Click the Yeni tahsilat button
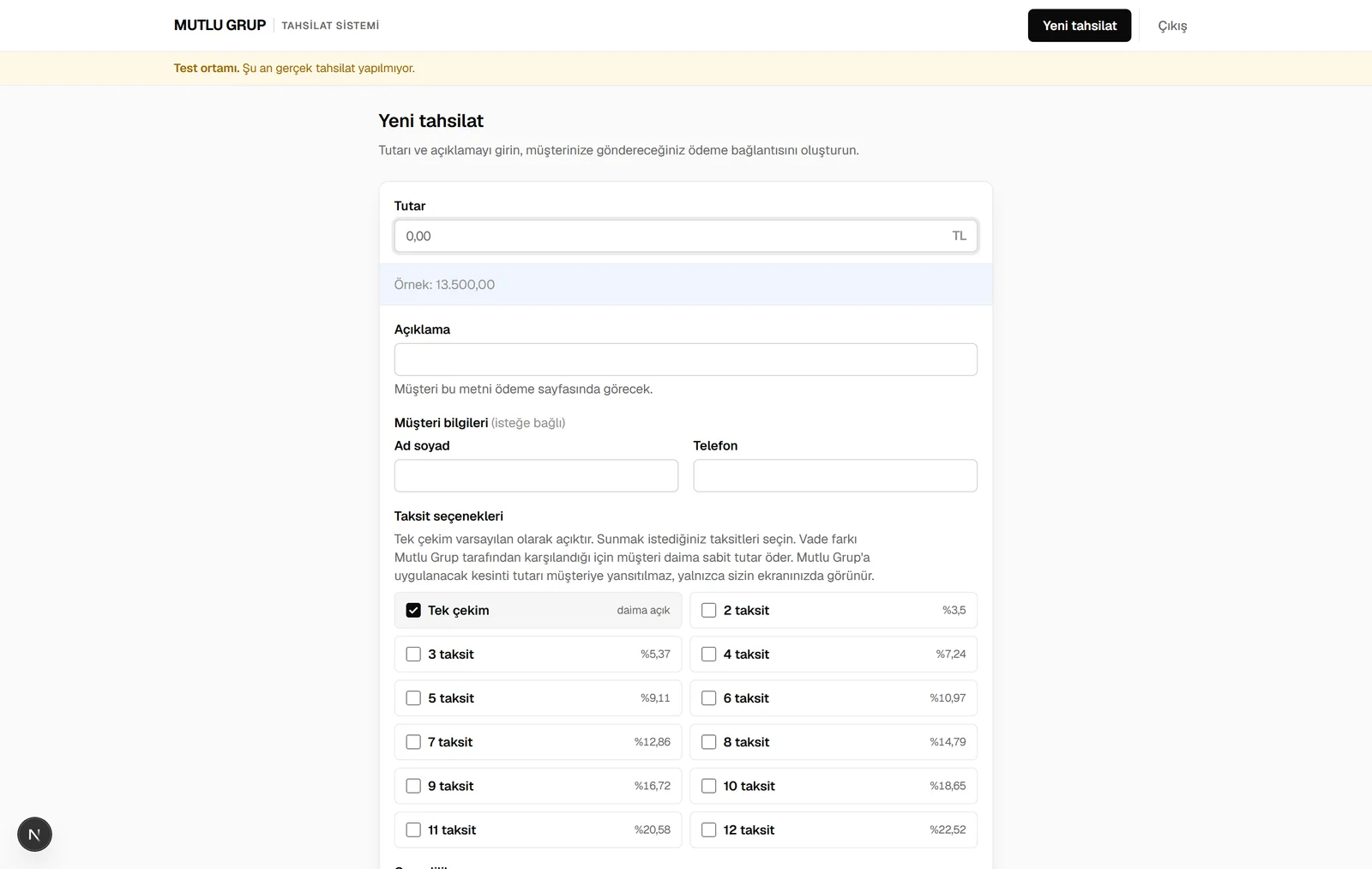The width and height of the screenshot is (1372, 869). [1080, 26]
